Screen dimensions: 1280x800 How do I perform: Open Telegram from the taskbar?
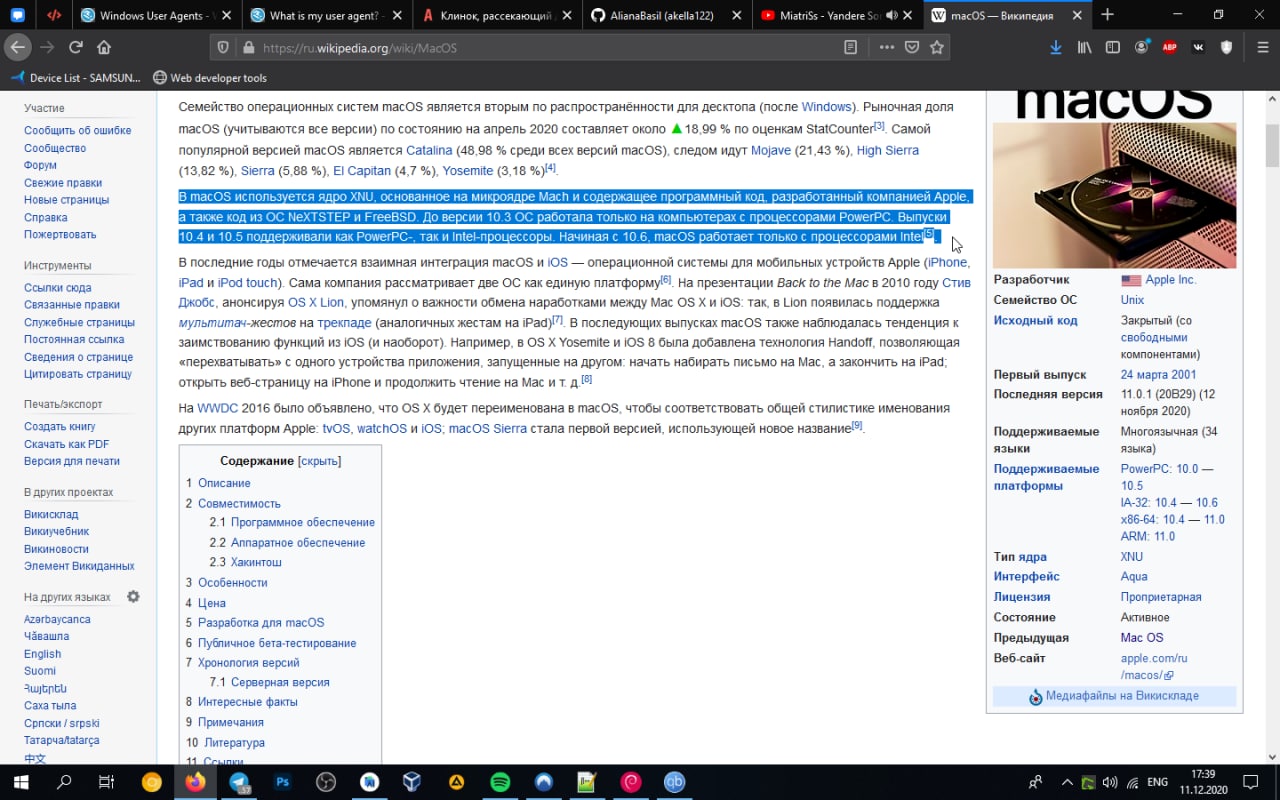[x=239, y=782]
